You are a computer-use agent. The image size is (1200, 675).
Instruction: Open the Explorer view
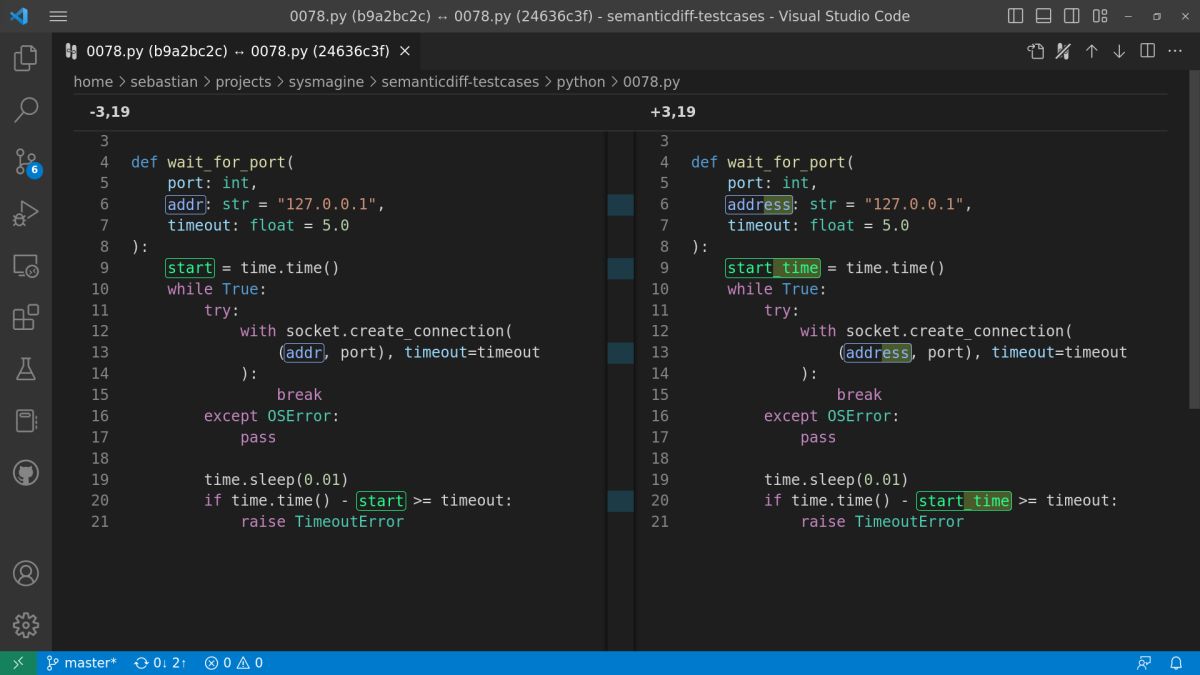[x=26, y=58]
